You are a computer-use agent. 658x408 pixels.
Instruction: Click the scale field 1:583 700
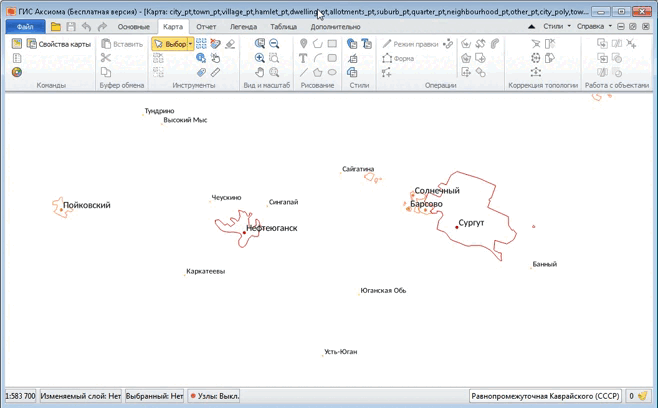[x=20, y=396]
